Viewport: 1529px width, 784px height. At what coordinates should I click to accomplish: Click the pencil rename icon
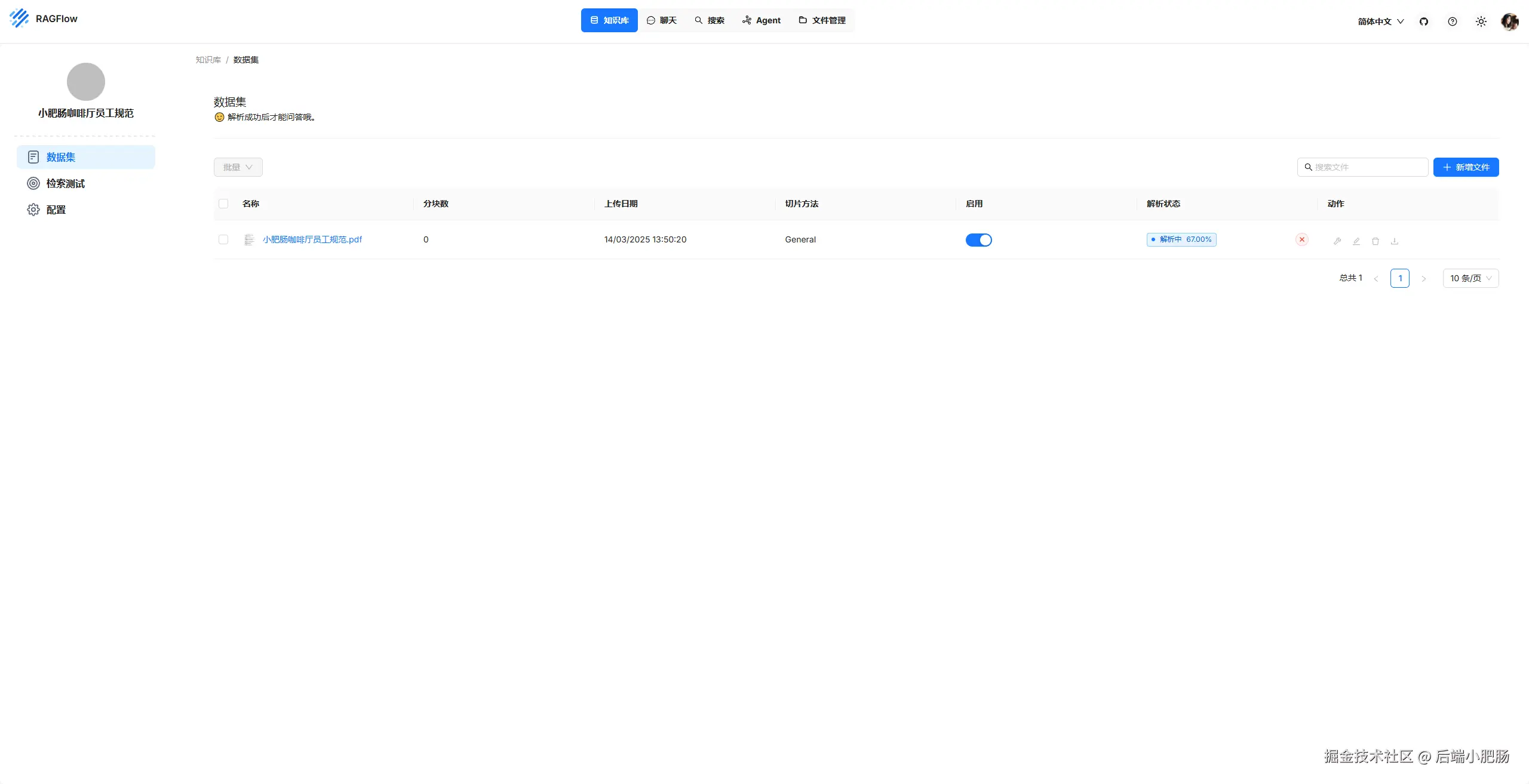click(1356, 241)
